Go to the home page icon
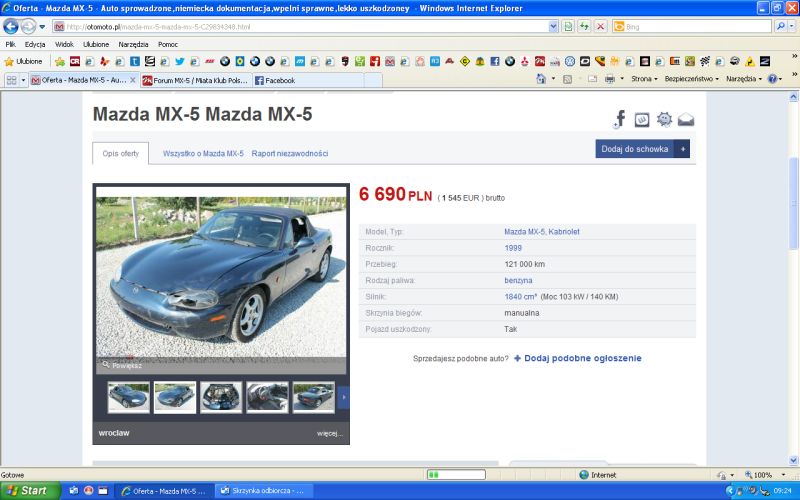The height and width of the screenshot is (500, 800). point(541,79)
